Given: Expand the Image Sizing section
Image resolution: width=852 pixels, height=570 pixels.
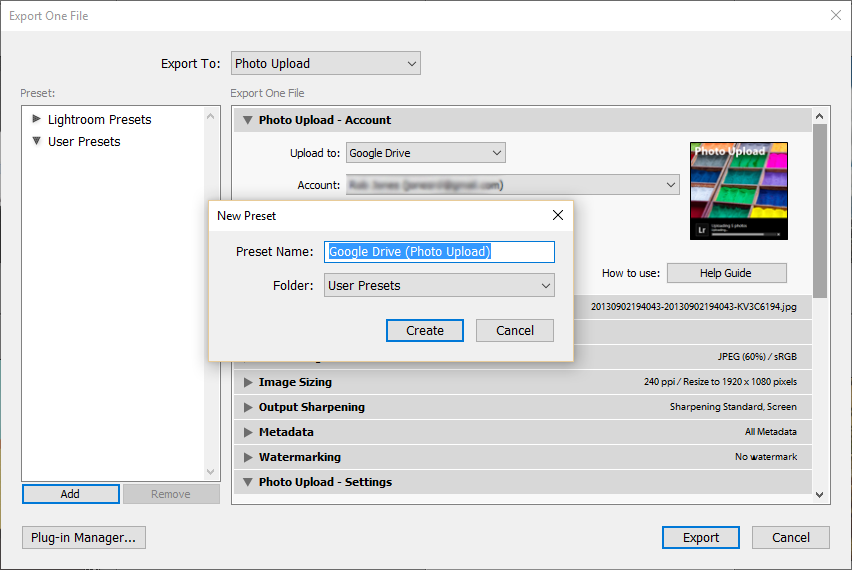Looking at the screenshot, I should [247, 382].
